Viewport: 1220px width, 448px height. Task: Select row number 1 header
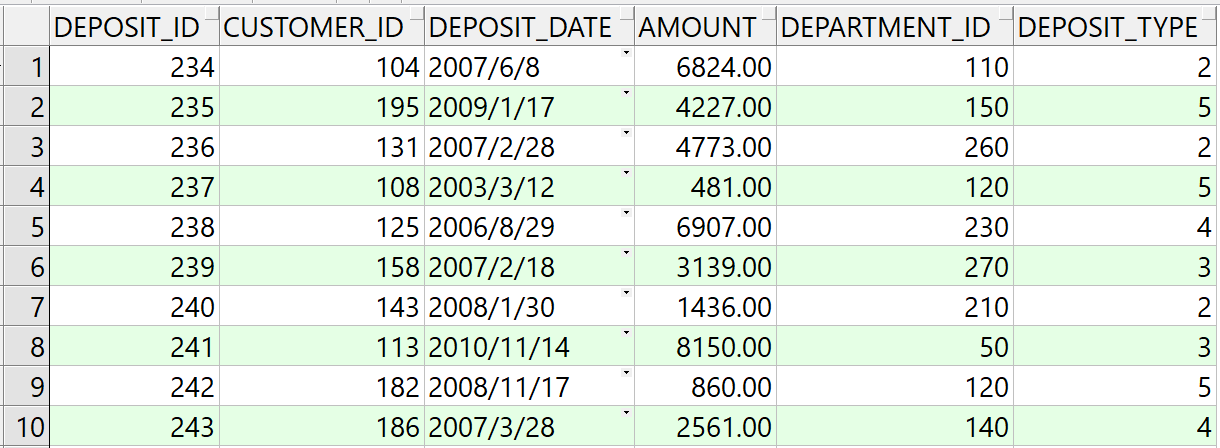(24, 68)
